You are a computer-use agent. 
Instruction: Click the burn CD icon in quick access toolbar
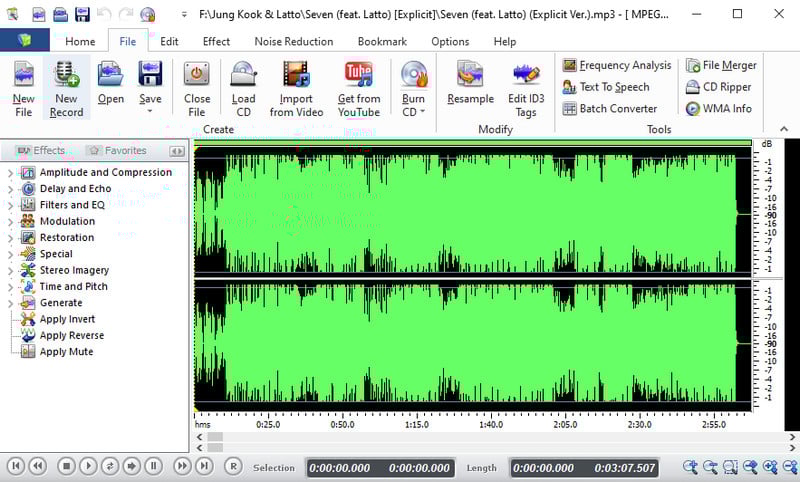(x=147, y=14)
